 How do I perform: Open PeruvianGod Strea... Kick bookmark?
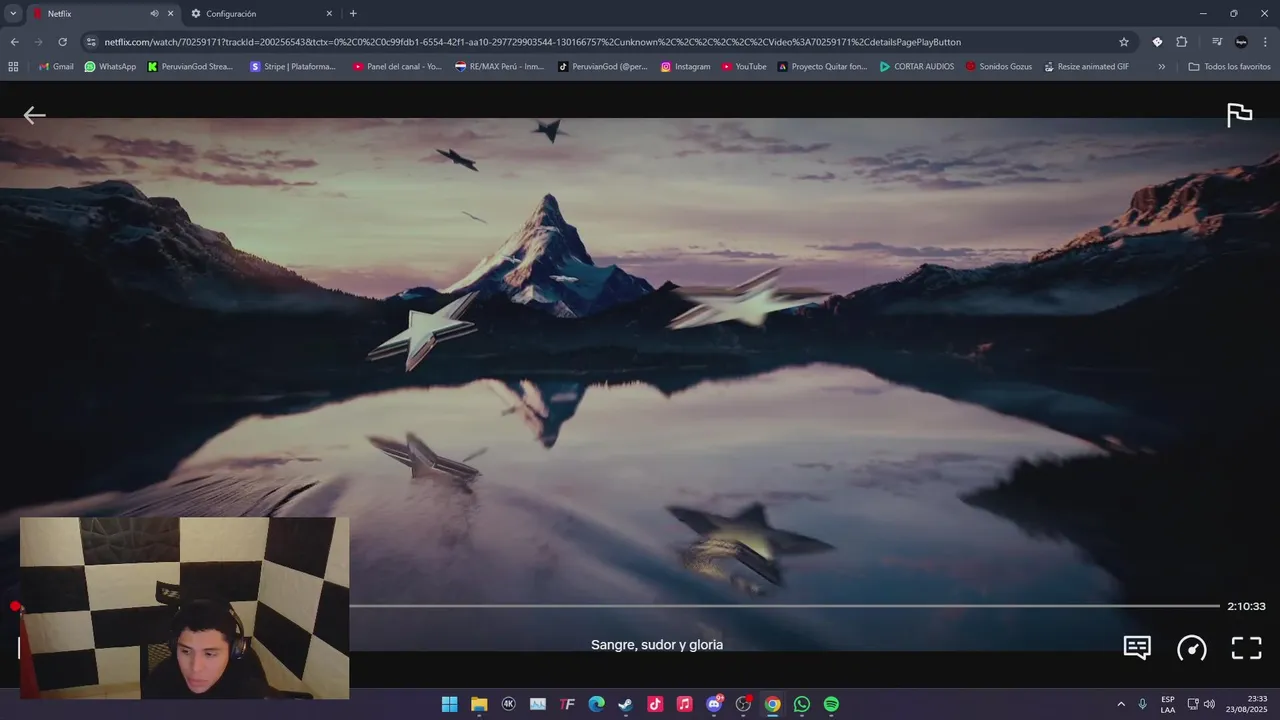pyautogui.click(x=190, y=67)
